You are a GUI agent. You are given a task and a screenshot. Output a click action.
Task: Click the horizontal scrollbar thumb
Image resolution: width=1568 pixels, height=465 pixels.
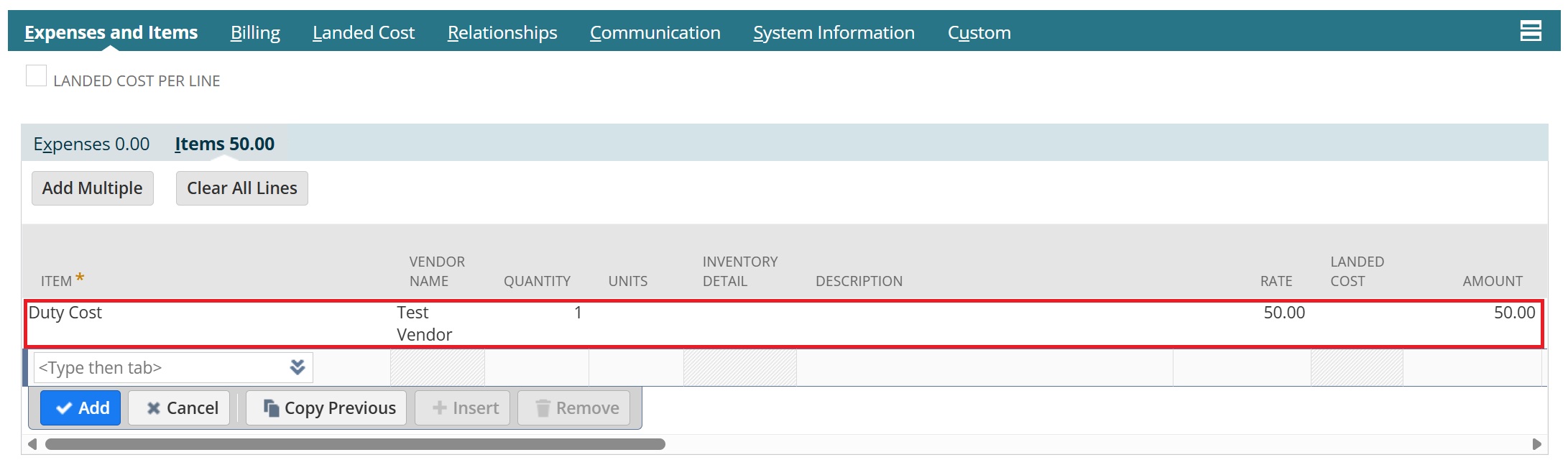coord(355,444)
